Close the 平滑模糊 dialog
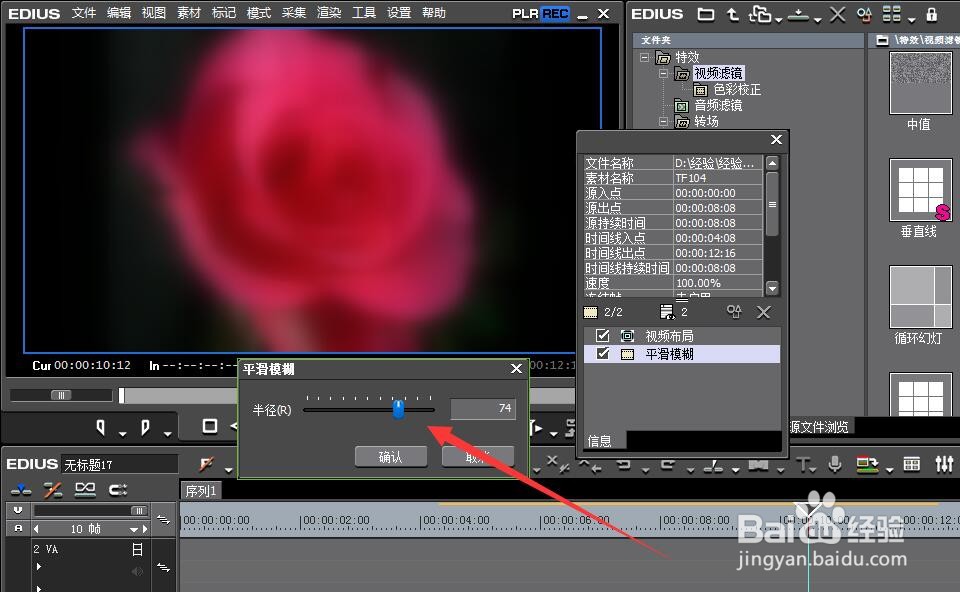The width and height of the screenshot is (960, 592). click(516, 369)
